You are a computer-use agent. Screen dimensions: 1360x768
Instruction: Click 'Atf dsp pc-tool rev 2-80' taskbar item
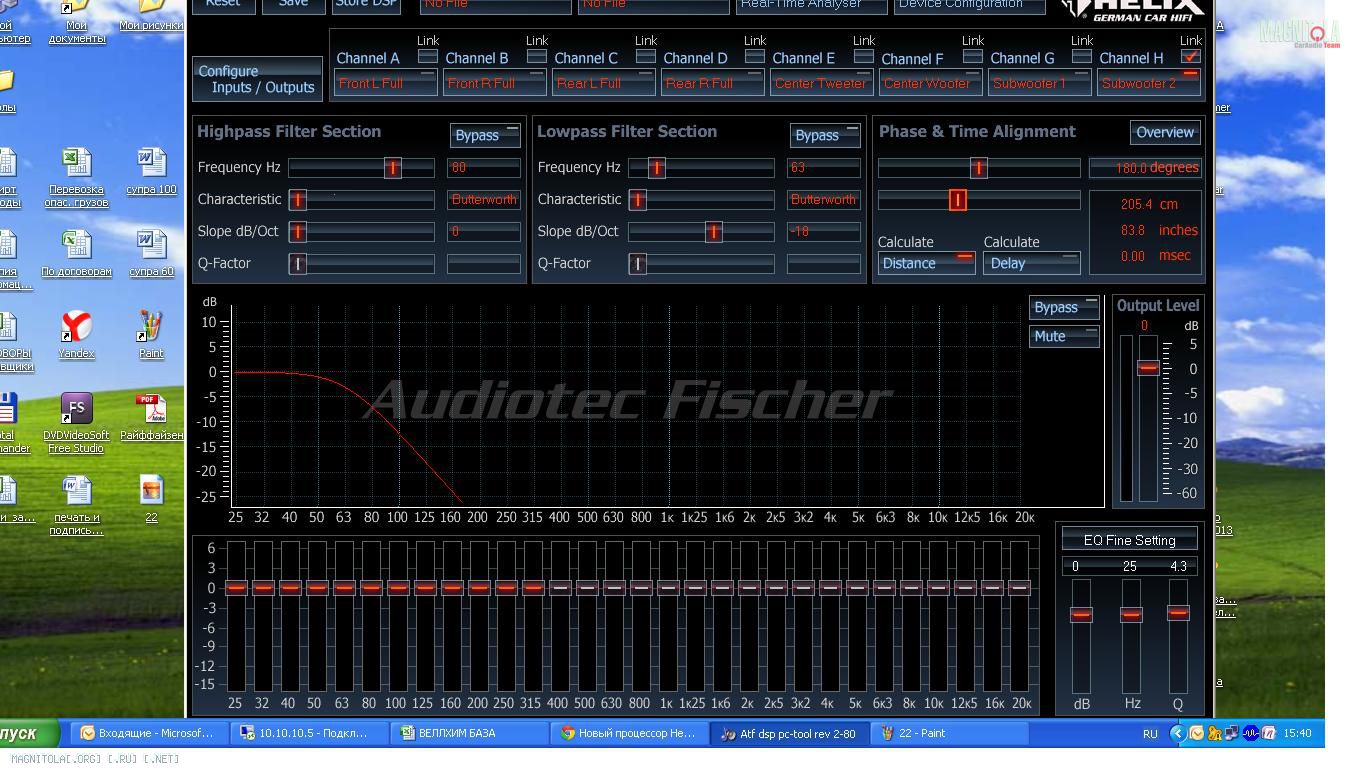click(790, 733)
